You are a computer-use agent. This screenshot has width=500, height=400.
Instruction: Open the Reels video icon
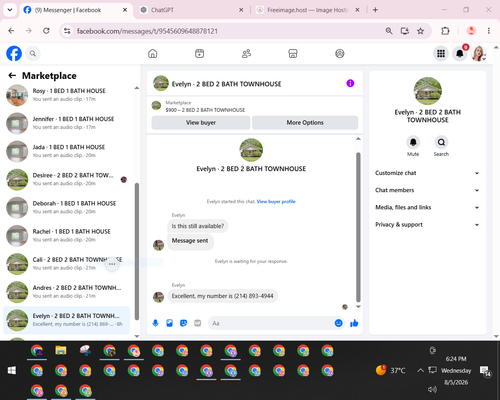coord(199,53)
